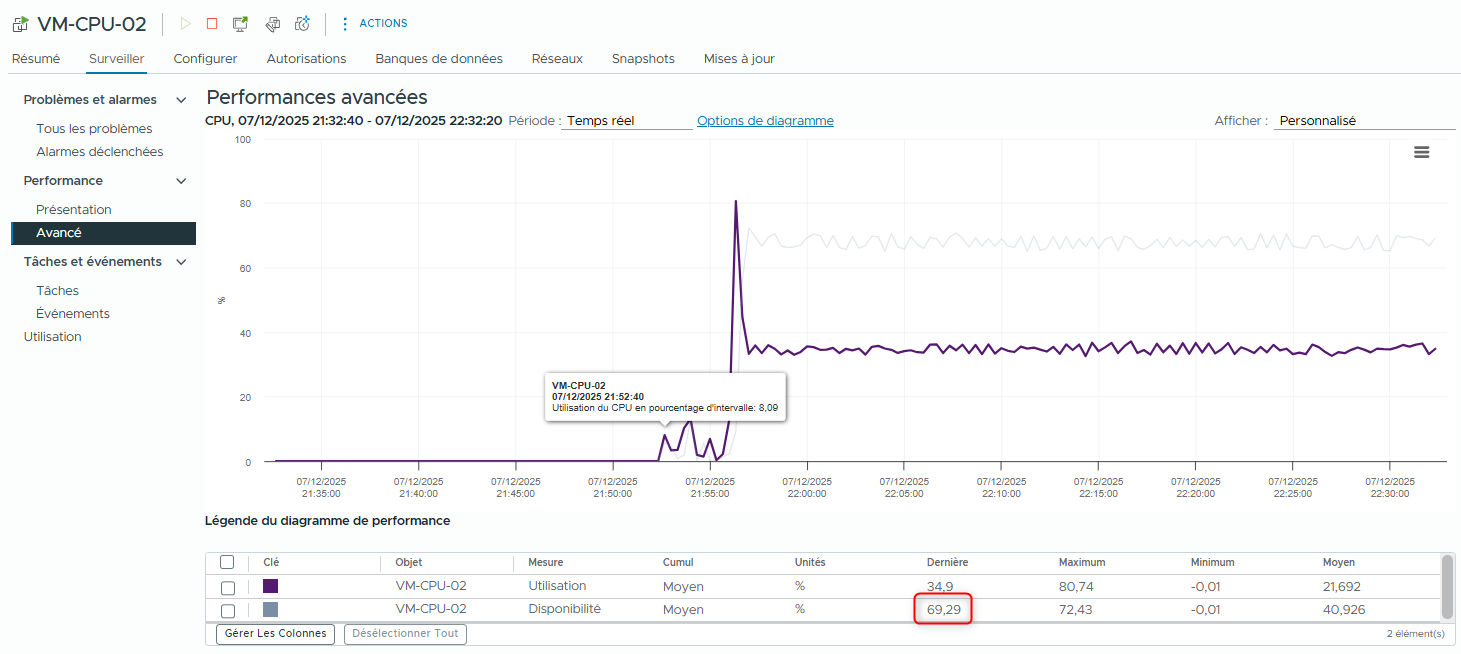
Task: Collapse the Problèmes et alarmes section
Action: [x=181, y=100]
